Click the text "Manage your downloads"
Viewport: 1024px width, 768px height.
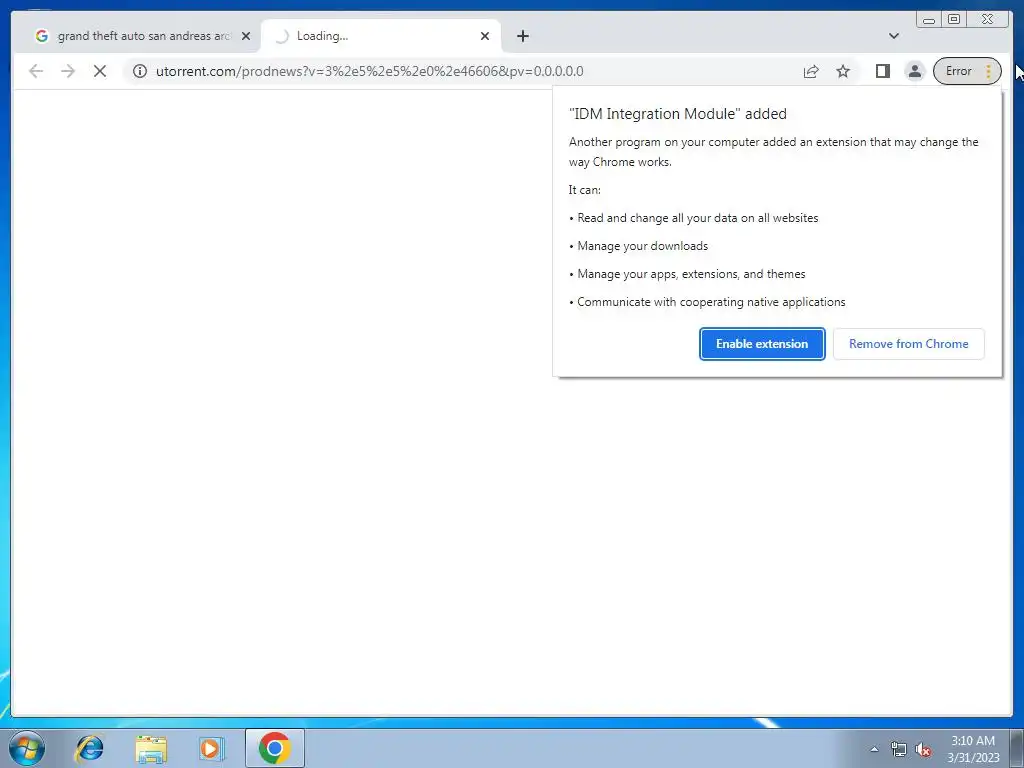click(x=643, y=246)
